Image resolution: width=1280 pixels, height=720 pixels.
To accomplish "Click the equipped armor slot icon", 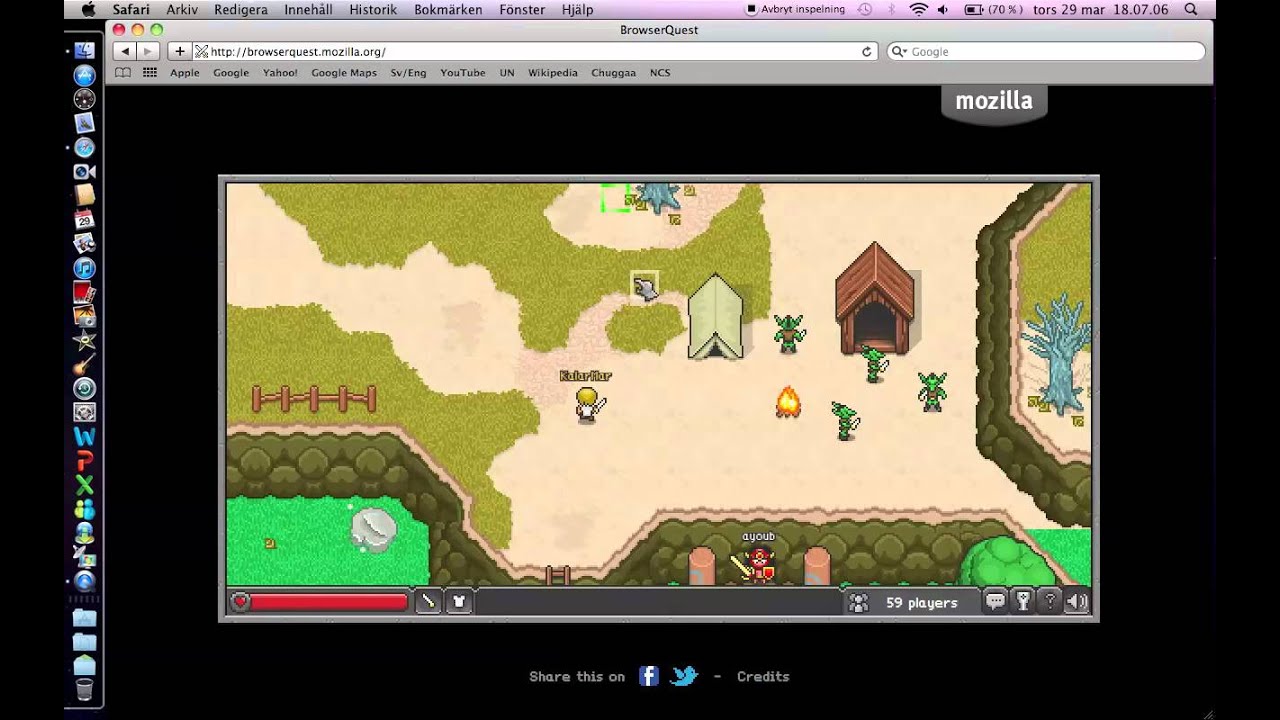I will click(x=459, y=601).
